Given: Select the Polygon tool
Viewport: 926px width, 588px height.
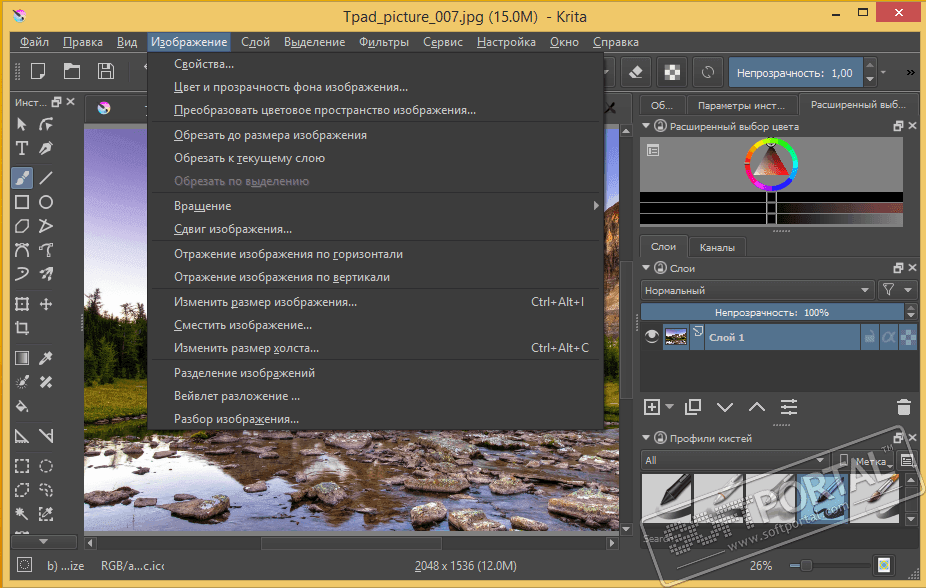Looking at the screenshot, I should (x=22, y=226).
